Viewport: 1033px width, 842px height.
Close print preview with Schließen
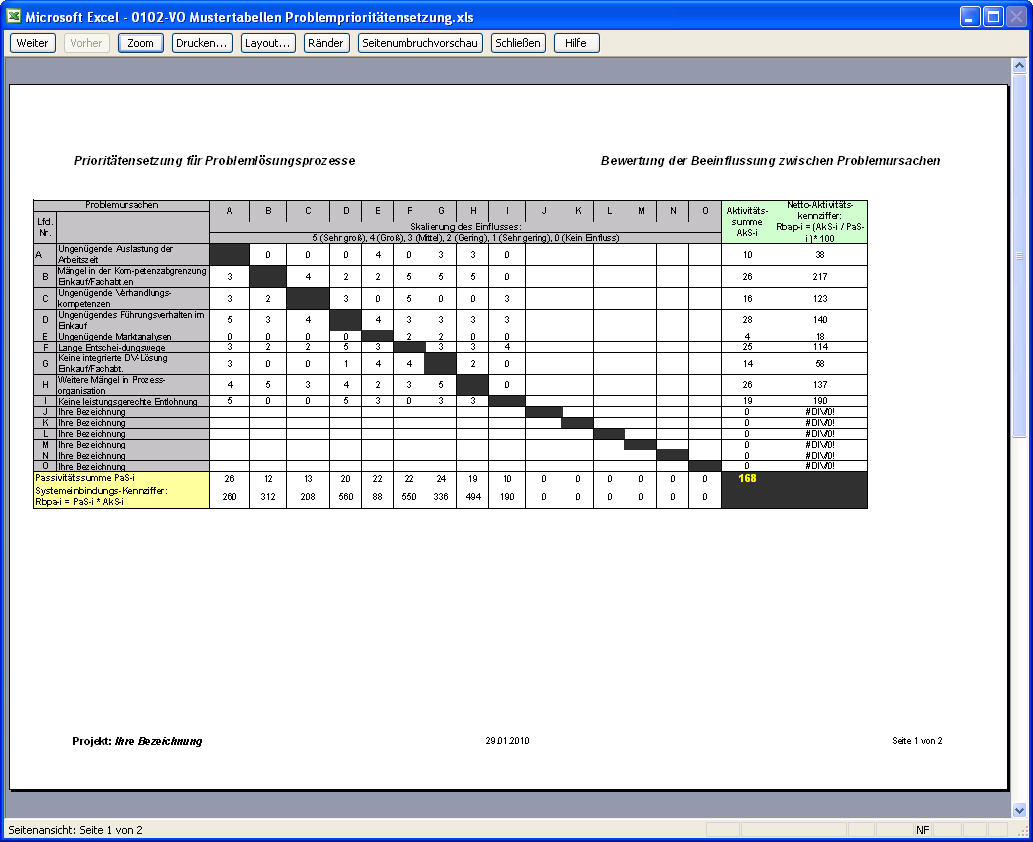(x=518, y=43)
